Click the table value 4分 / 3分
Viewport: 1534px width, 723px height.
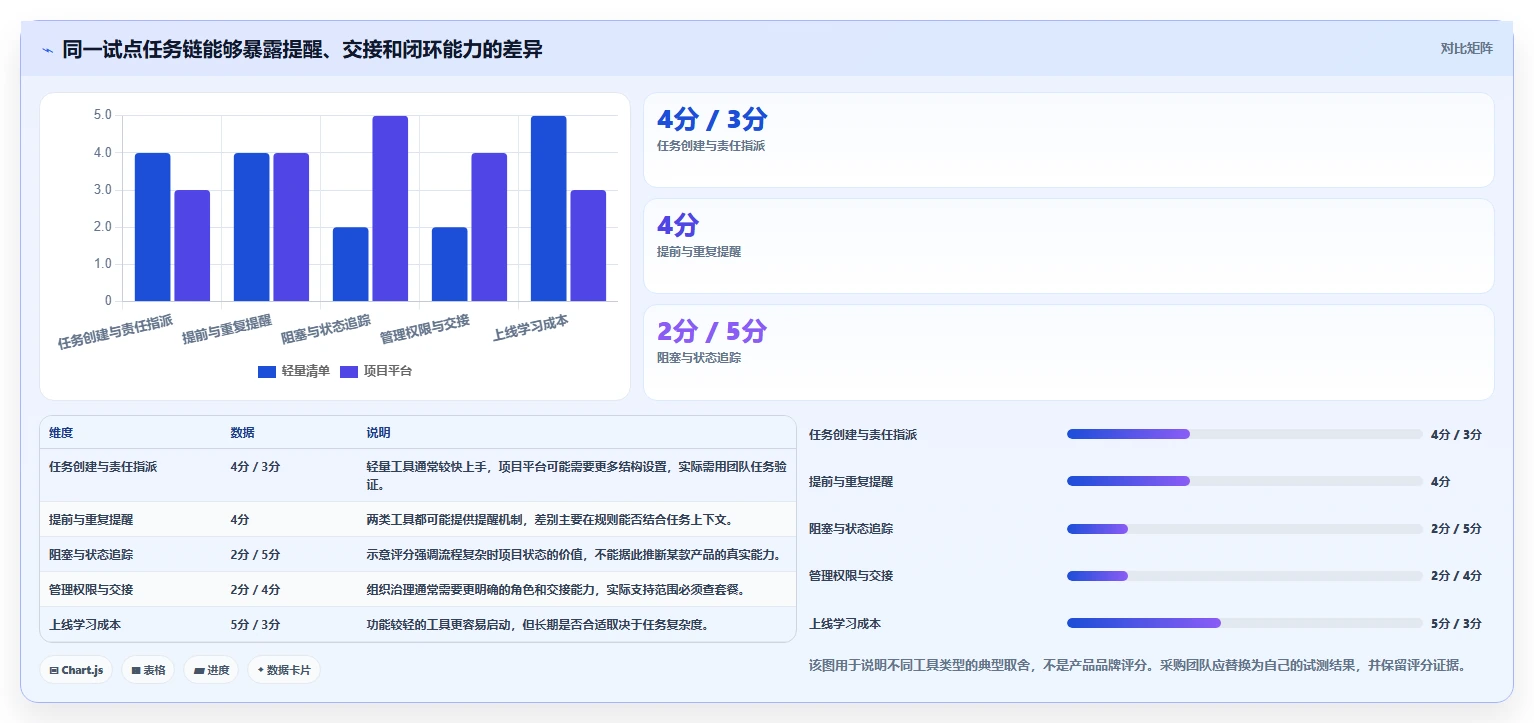coord(255,467)
